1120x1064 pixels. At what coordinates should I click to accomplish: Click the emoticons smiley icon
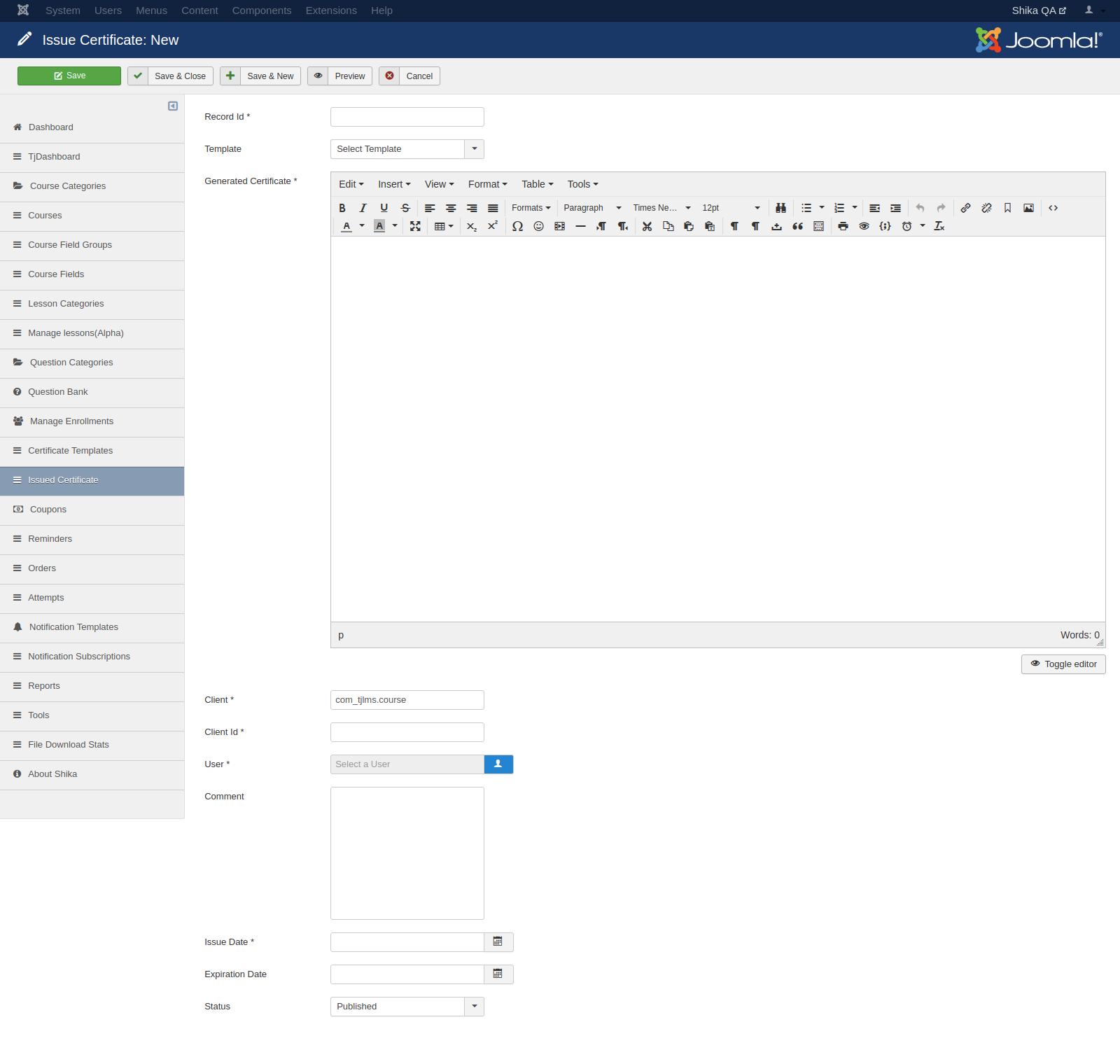(538, 226)
